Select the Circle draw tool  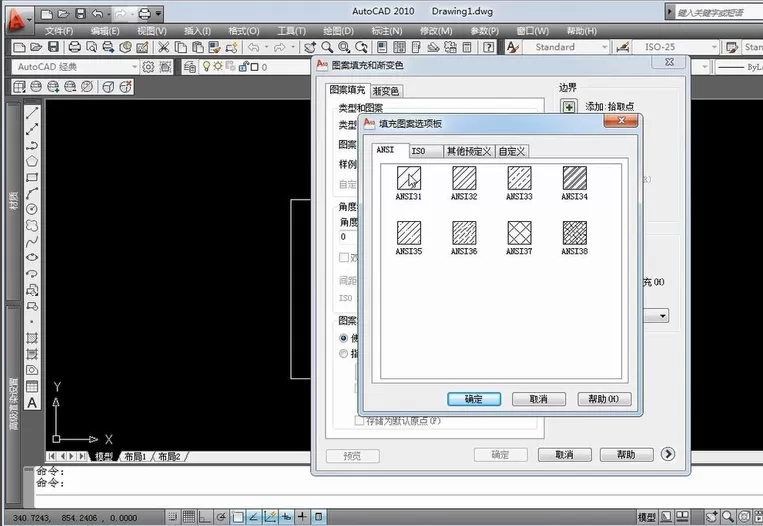point(32,209)
